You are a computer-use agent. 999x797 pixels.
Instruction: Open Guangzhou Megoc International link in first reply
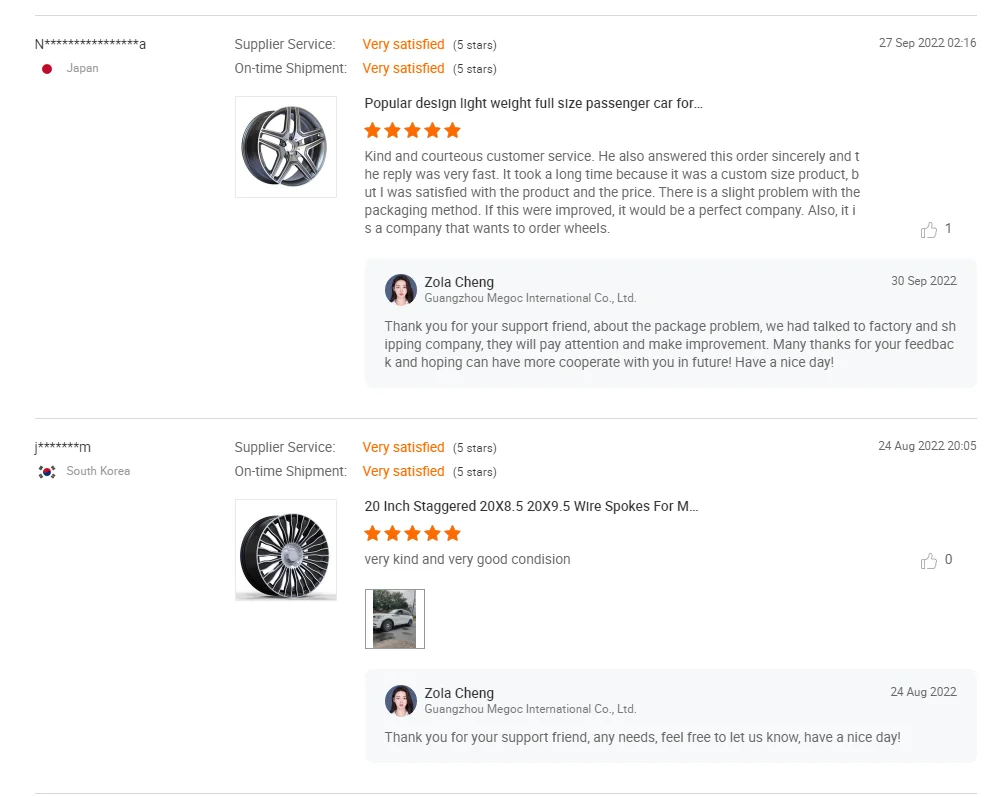tap(530, 298)
